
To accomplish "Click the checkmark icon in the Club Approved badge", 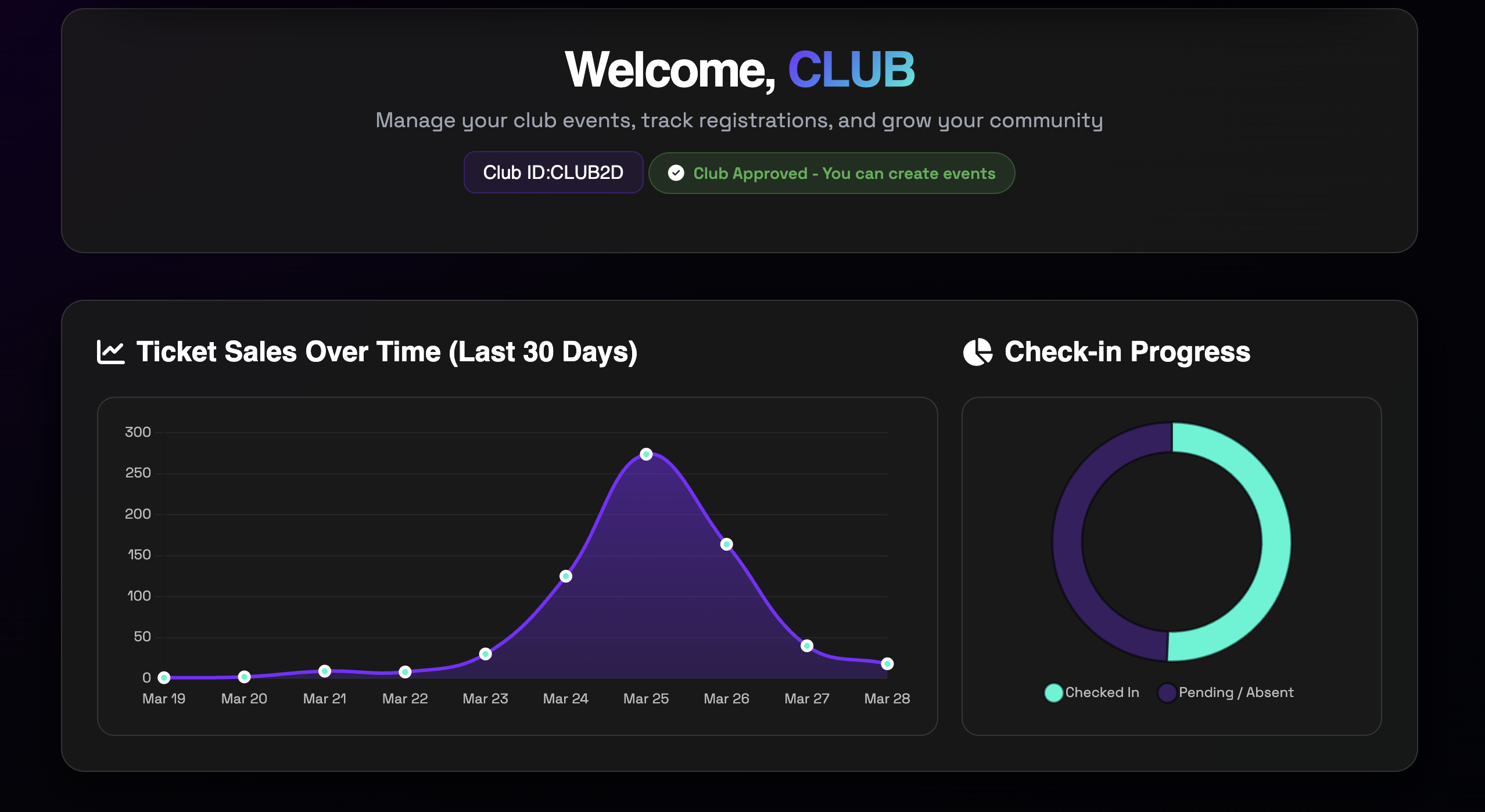I will coord(677,173).
